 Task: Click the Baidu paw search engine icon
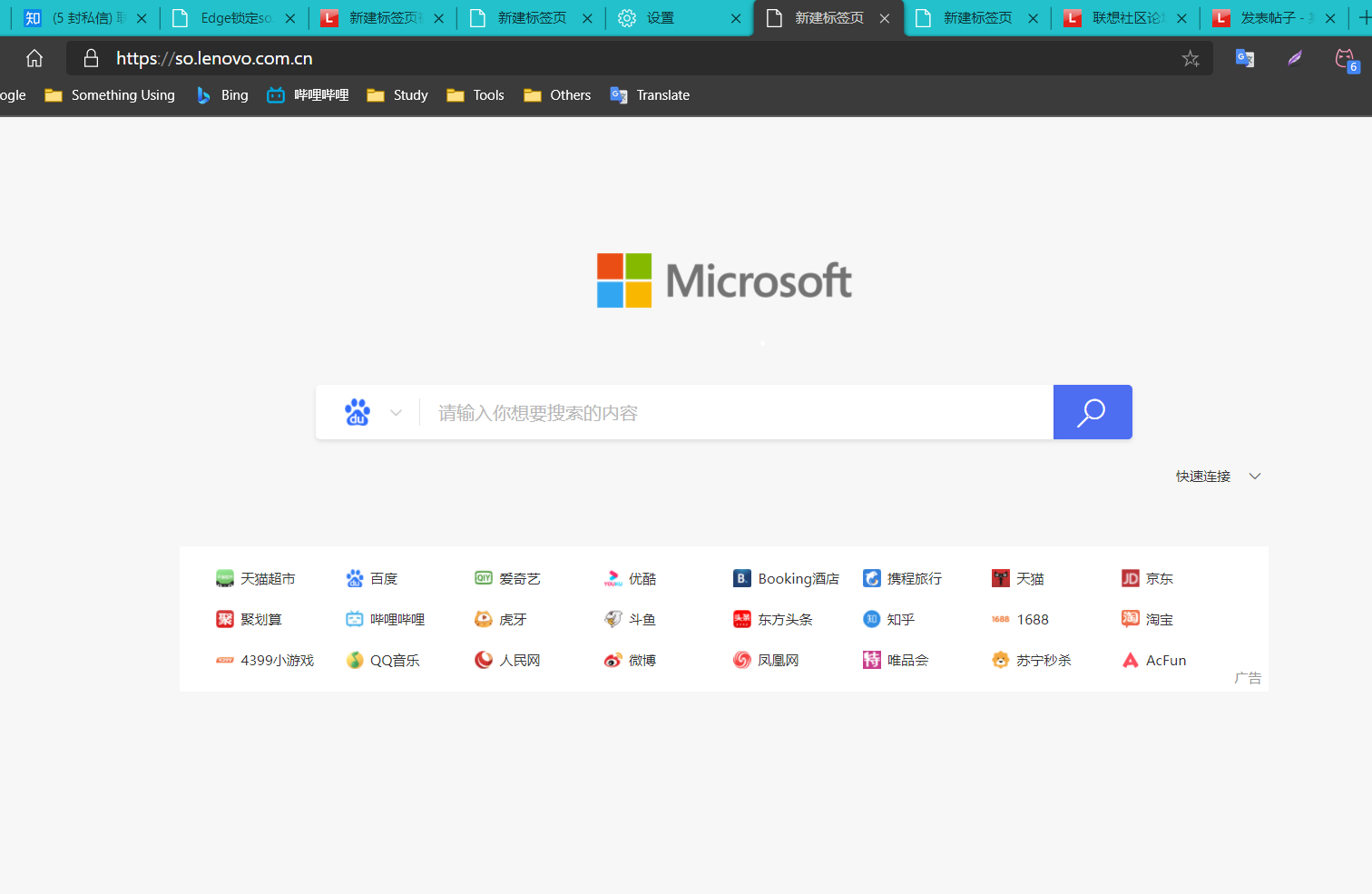(358, 412)
